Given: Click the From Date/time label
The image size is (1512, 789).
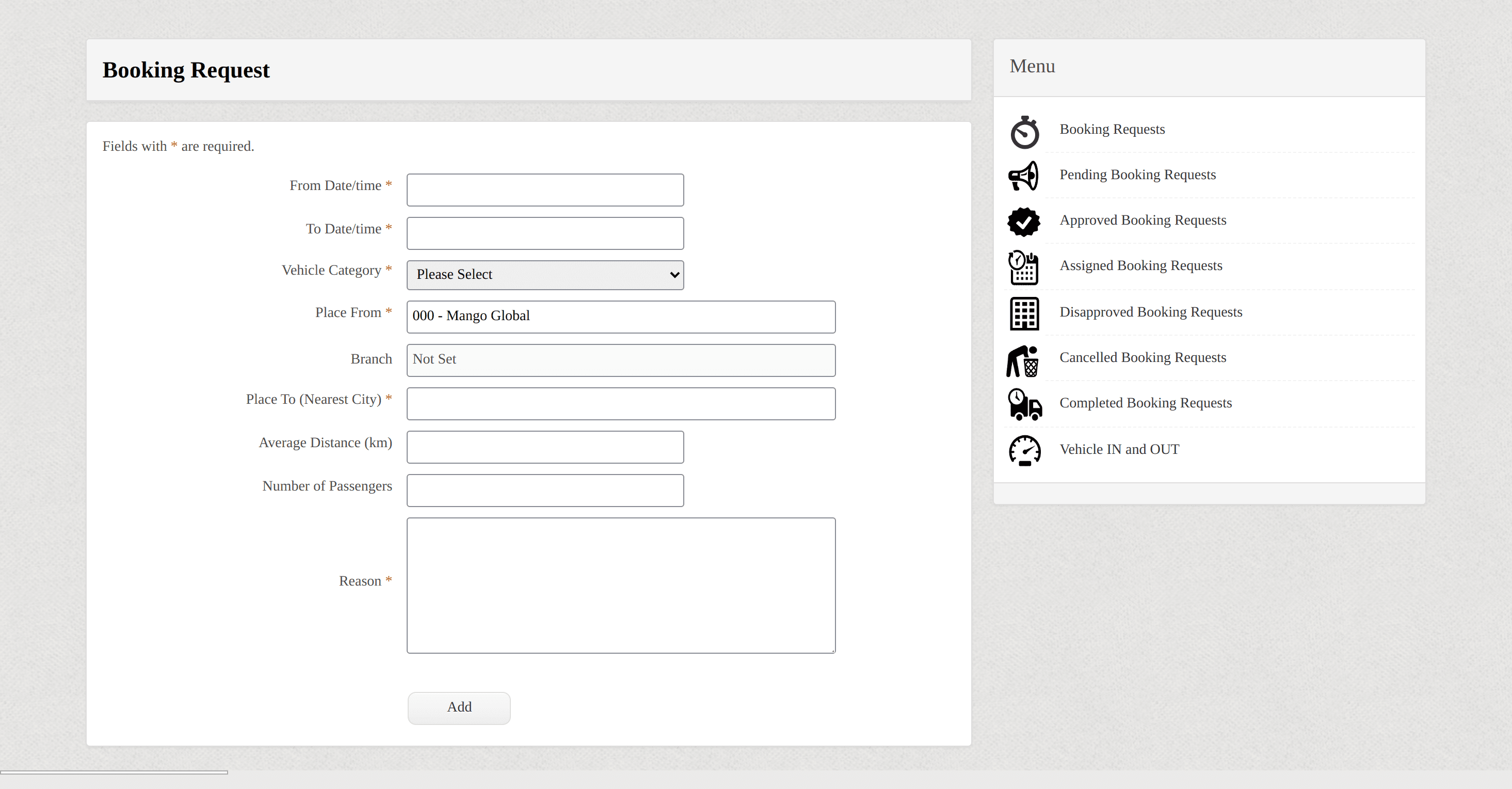Looking at the screenshot, I should tap(341, 186).
